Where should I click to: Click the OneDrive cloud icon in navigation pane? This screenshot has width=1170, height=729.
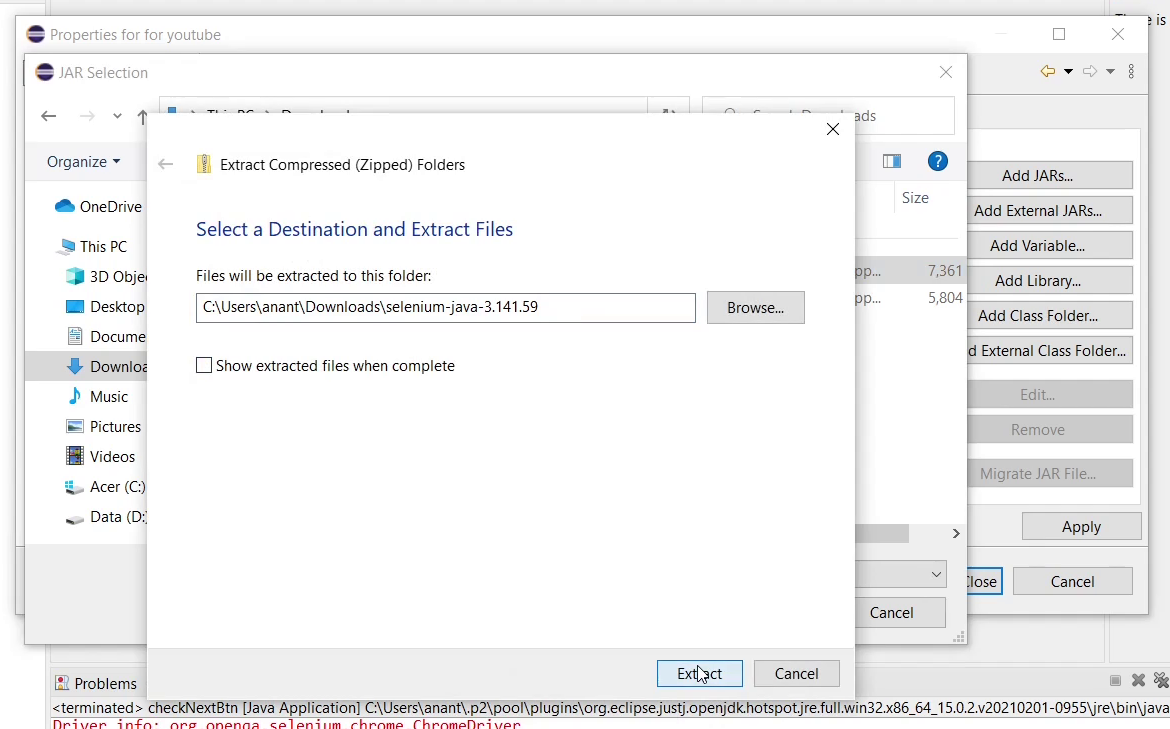click(x=65, y=206)
